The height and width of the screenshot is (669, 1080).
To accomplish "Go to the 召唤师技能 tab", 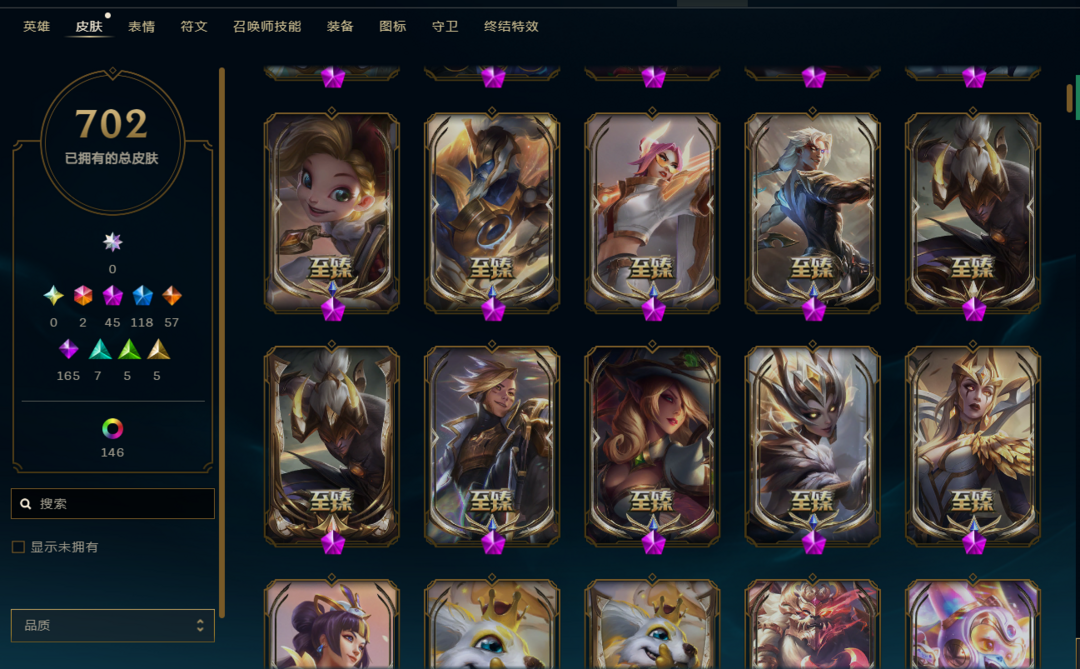I will coord(267,26).
